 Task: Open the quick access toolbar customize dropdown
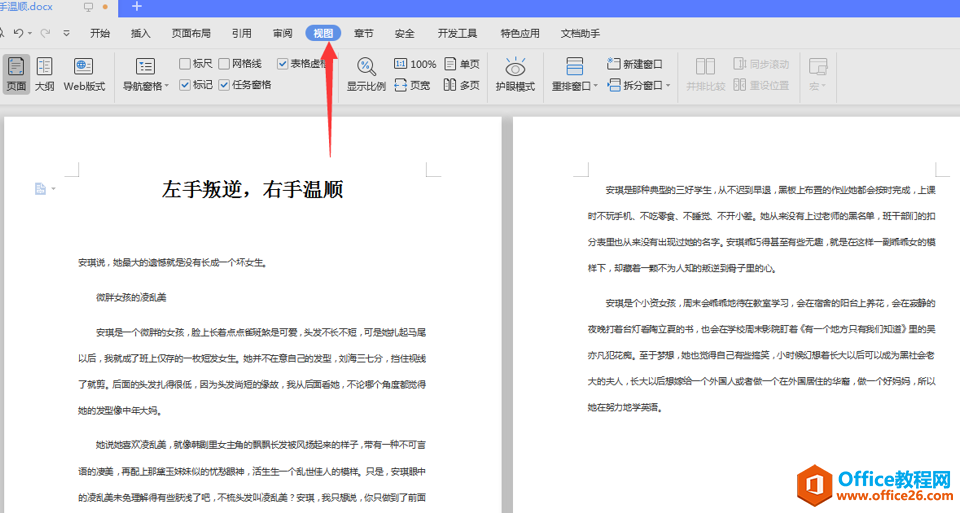[66, 34]
